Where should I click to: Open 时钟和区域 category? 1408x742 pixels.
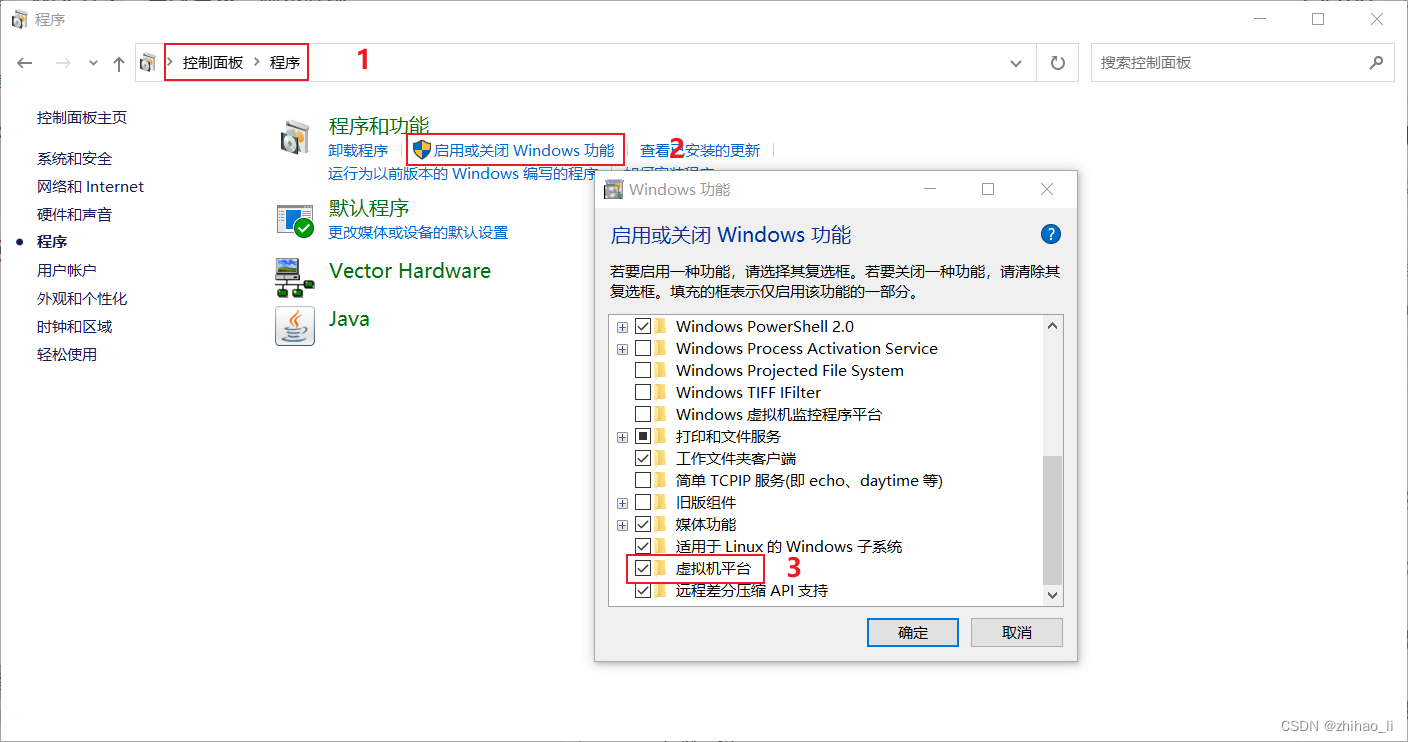[x=74, y=326]
